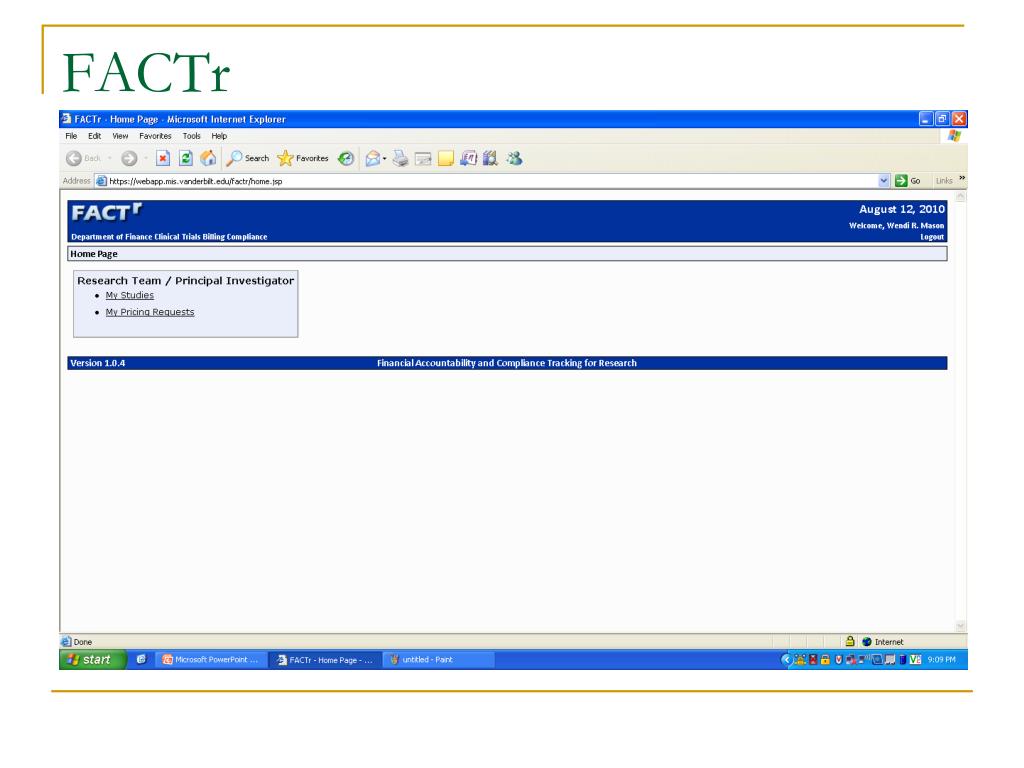Click the VE tray icon
The width and height of the screenshot is (1024, 768).
pos(916,660)
